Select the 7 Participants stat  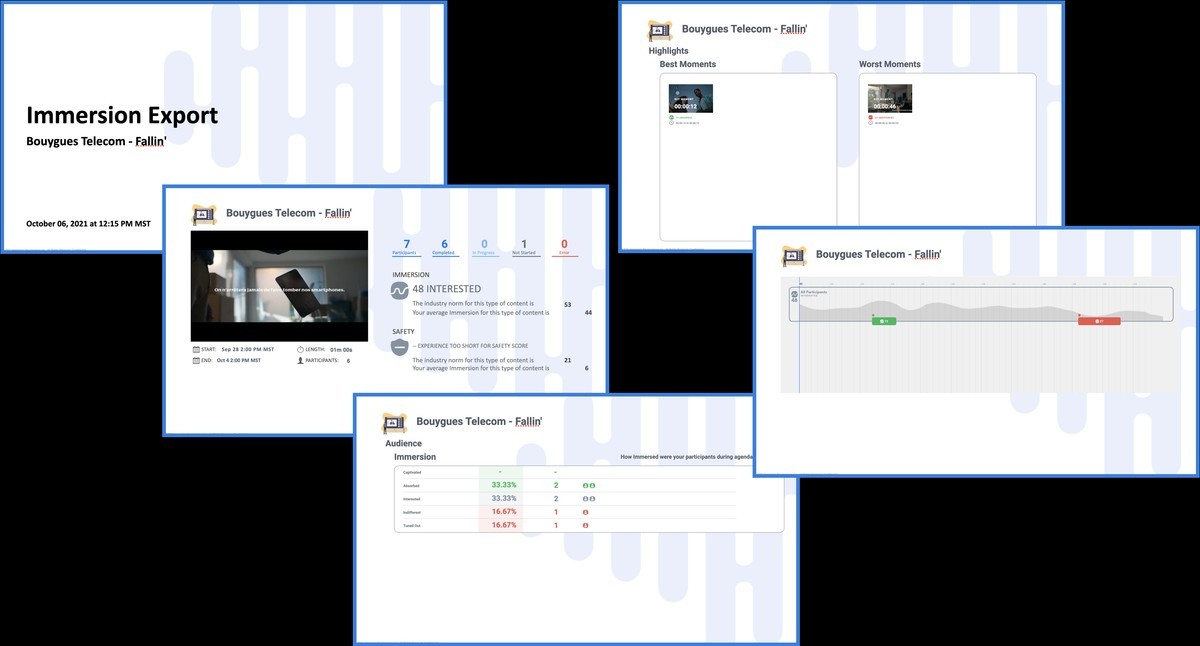tap(406, 247)
